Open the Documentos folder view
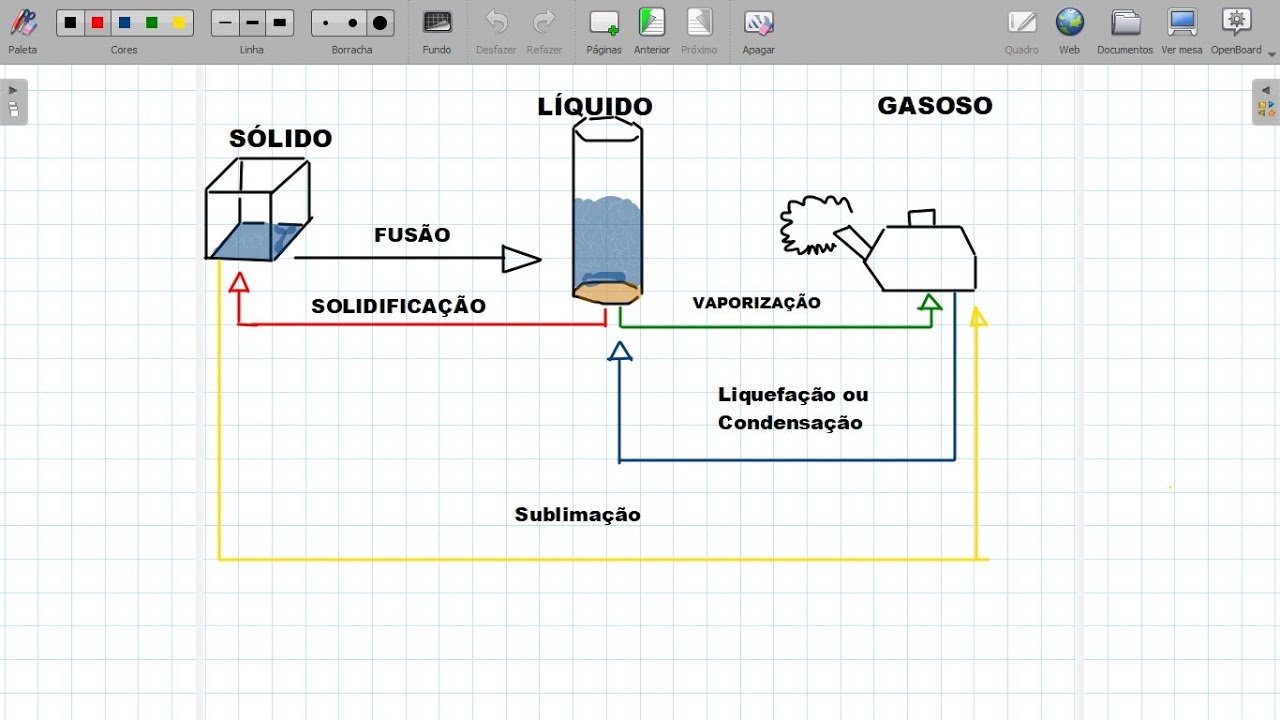 pos(1125,29)
